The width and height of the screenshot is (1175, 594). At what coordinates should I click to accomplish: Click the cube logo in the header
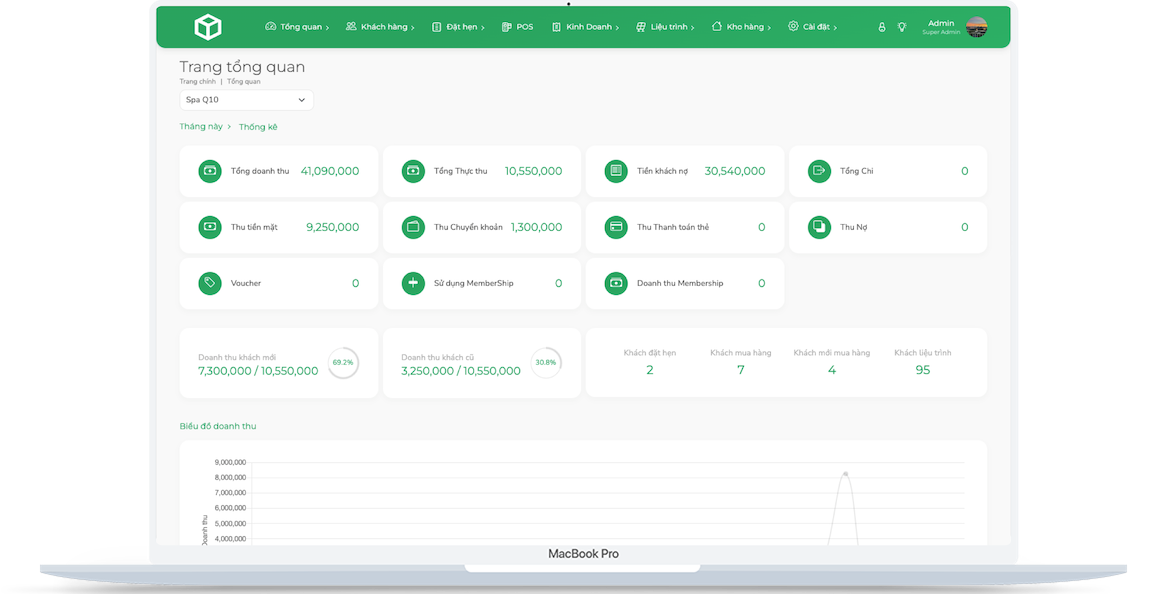(207, 27)
